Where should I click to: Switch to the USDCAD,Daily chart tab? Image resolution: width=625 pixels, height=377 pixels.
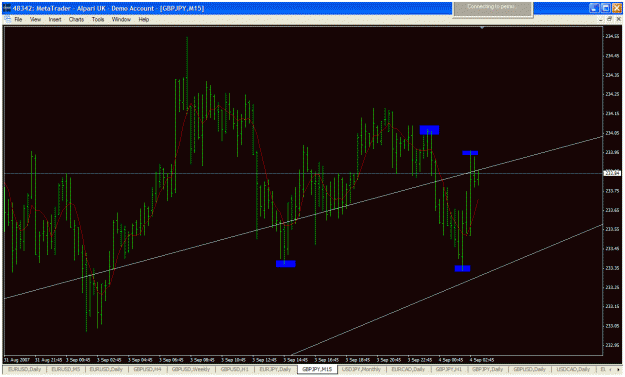tap(573, 369)
